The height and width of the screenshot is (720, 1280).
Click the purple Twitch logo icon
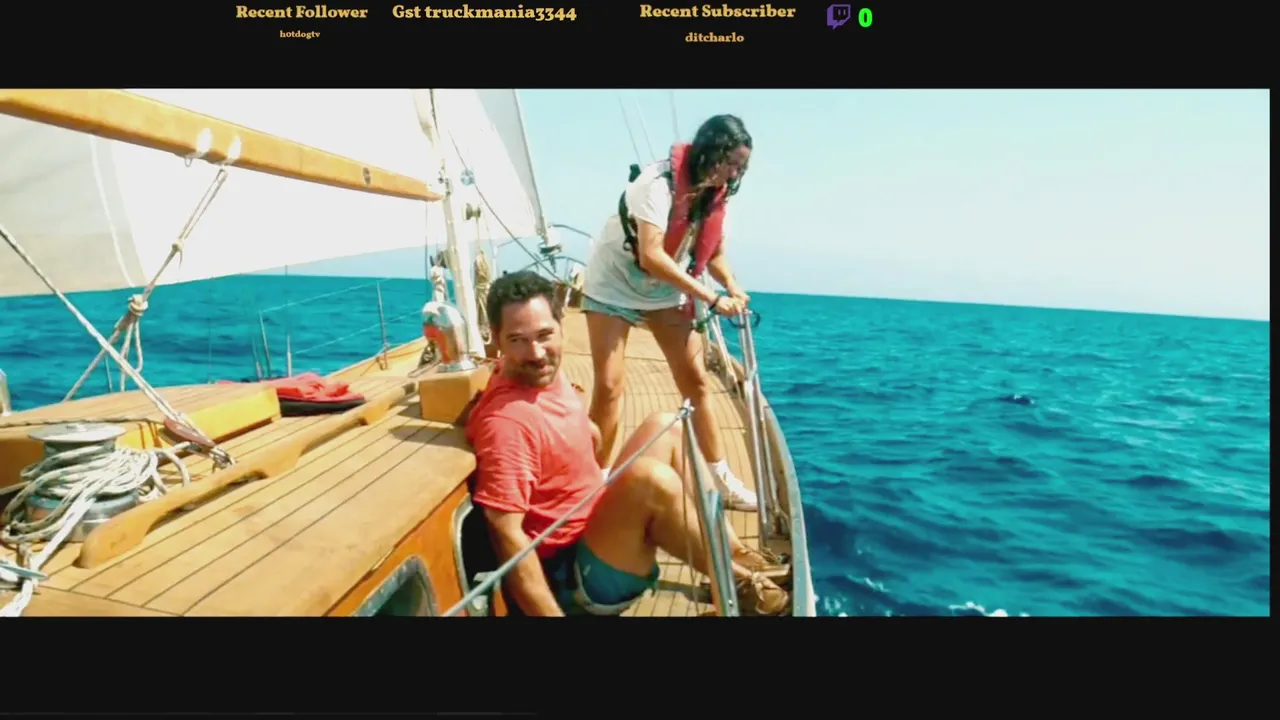[838, 16]
